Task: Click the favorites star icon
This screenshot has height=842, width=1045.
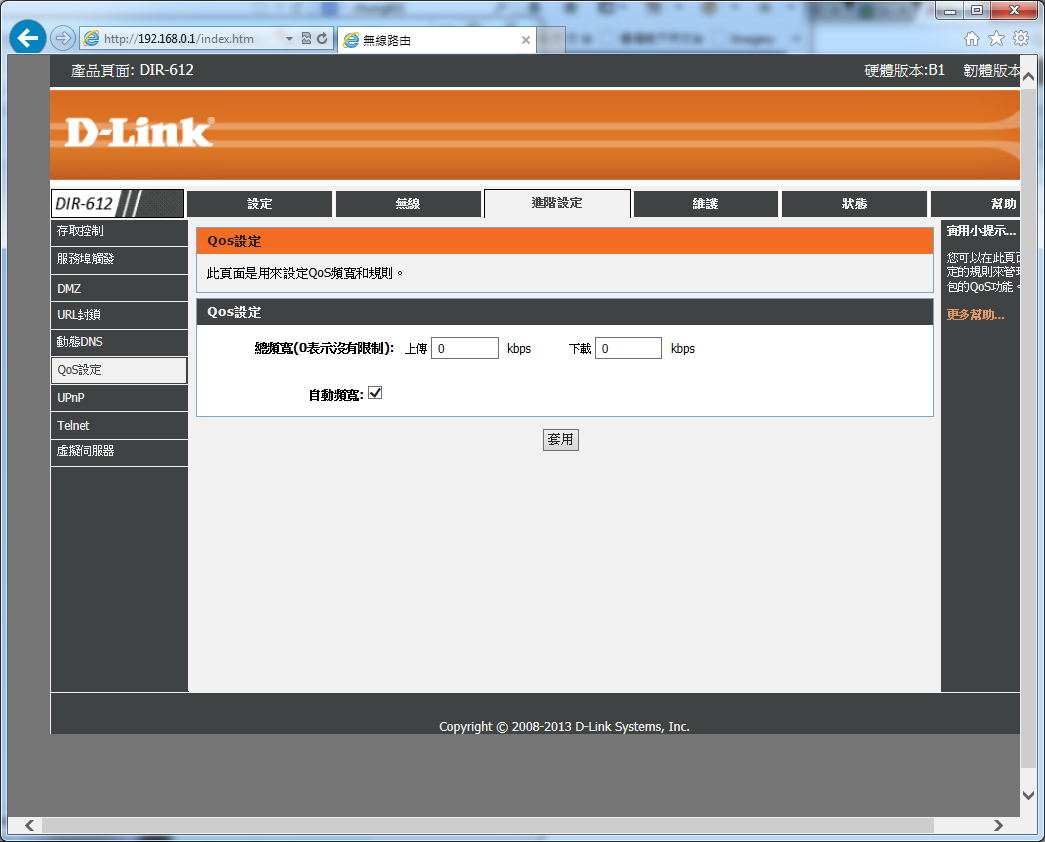Action: click(996, 39)
